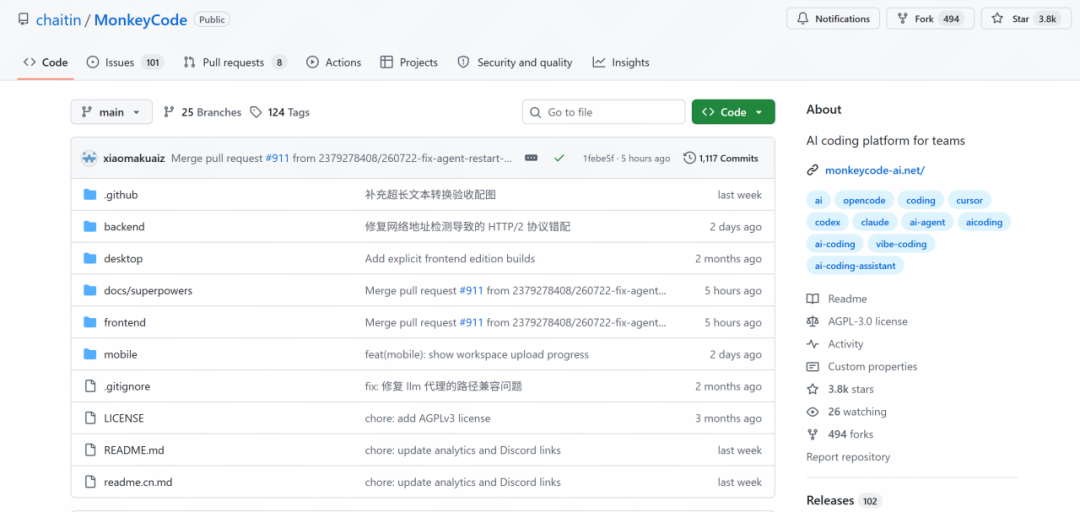The image size is (1080, 512).
Task: Expand the green Code dropdown button
Action: coord(733,112)
